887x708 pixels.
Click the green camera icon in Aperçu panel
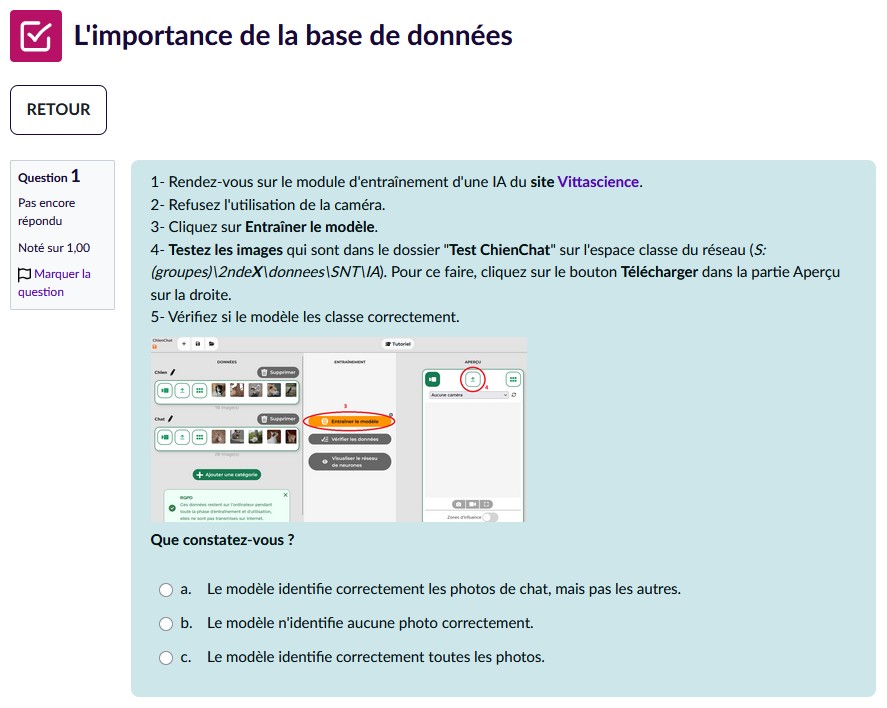433,379
